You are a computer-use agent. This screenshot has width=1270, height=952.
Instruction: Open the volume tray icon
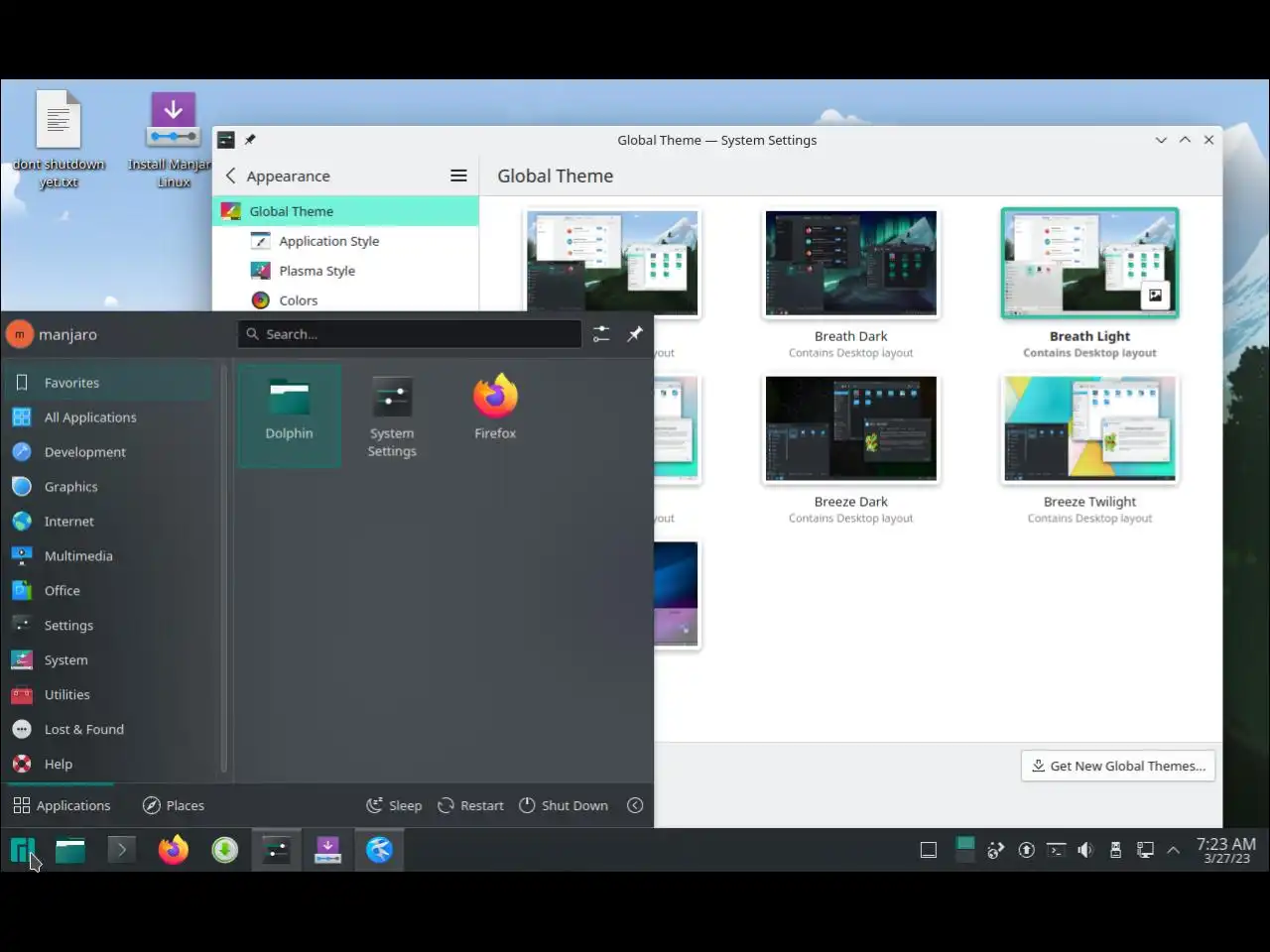tap(1085, 850)
